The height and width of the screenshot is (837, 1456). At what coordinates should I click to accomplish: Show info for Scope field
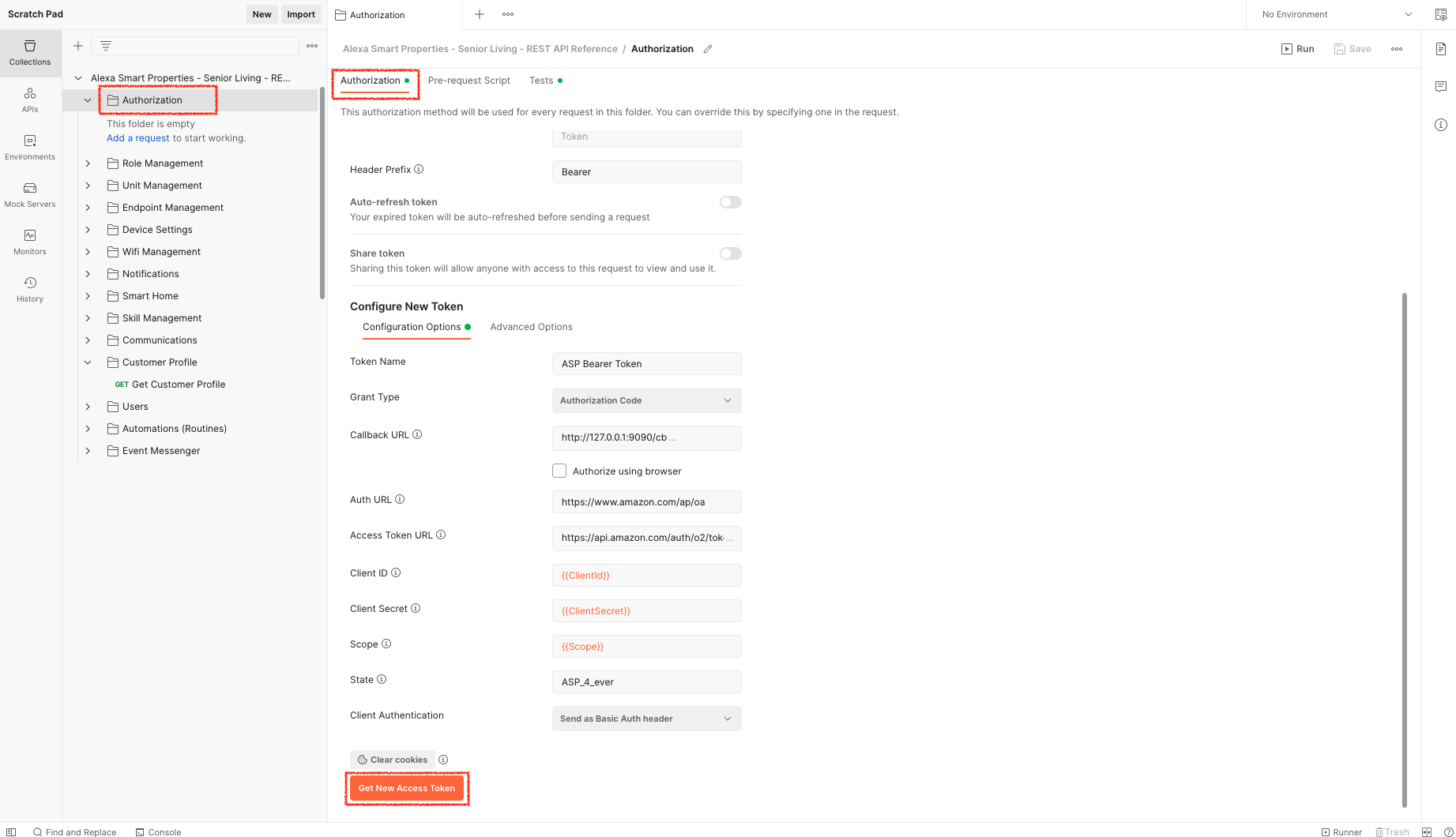(x=386, y=644)
